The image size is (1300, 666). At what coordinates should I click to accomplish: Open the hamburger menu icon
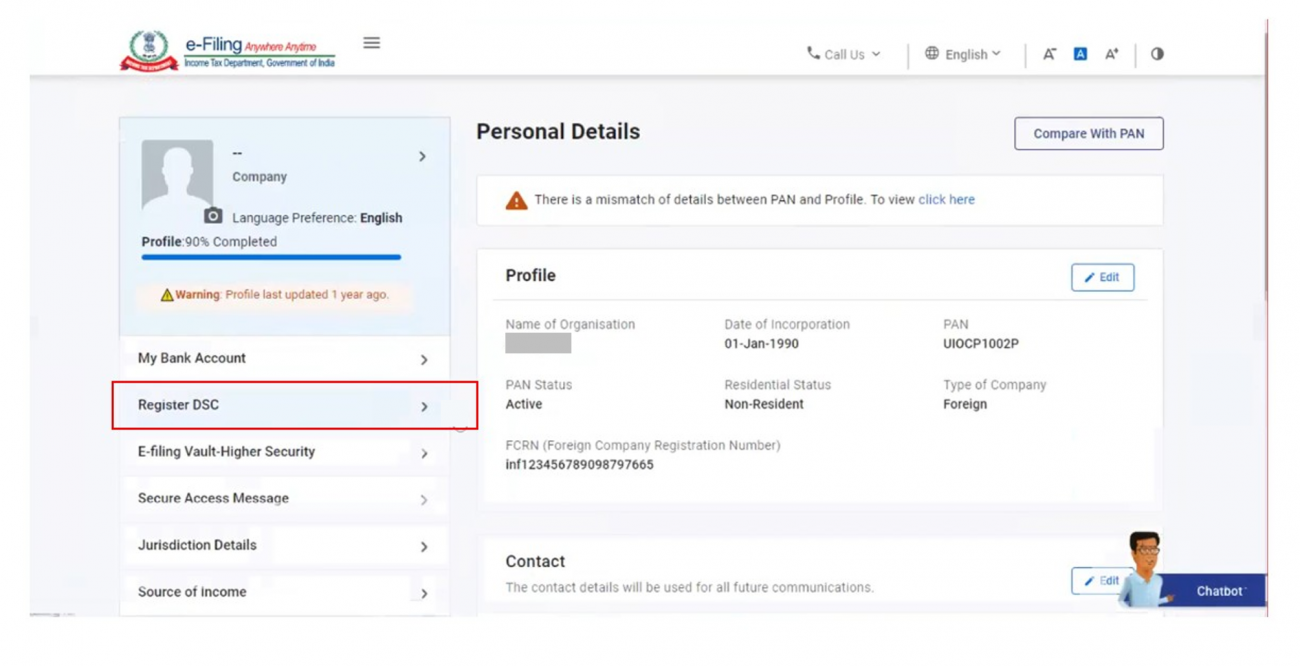(x=371, y=43)
